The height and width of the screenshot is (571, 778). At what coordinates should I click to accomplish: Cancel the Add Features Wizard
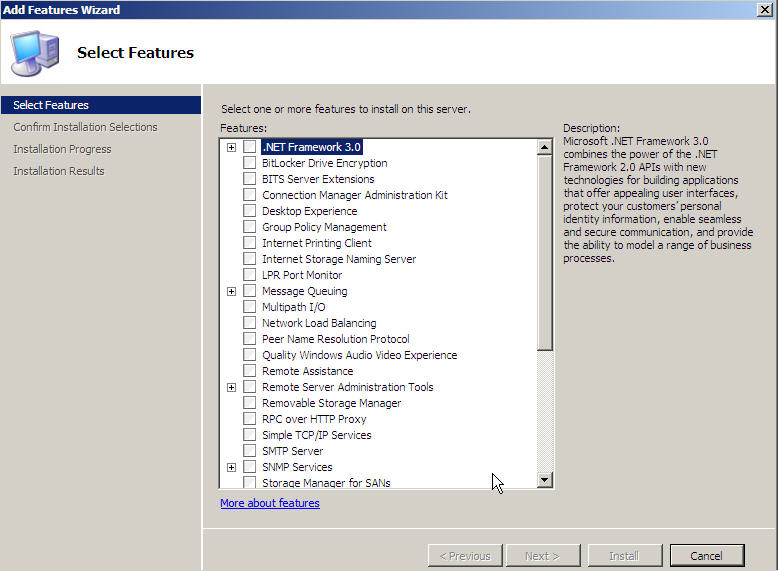pos(707,556)
